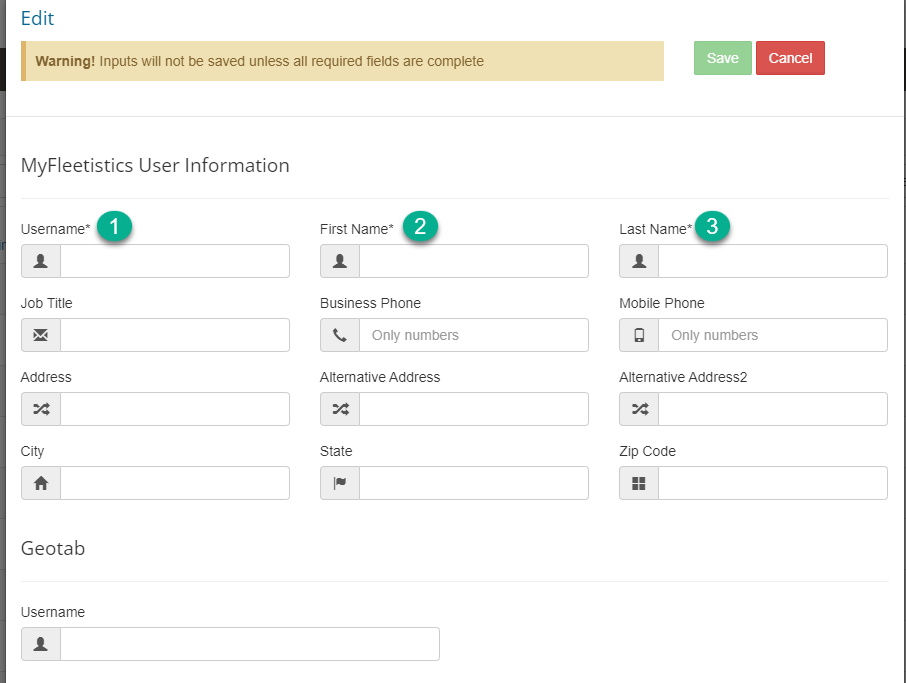The image size is (906, 683).
Task: Click the "State" field label
Action: (x=336, y=451)
